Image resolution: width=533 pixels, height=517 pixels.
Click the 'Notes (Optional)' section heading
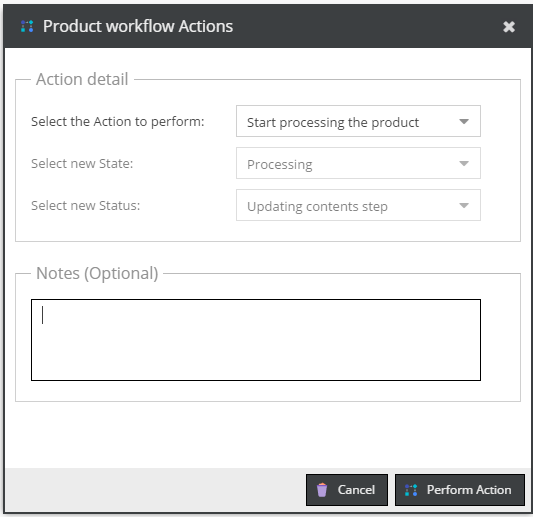click(x=97, y=273)
